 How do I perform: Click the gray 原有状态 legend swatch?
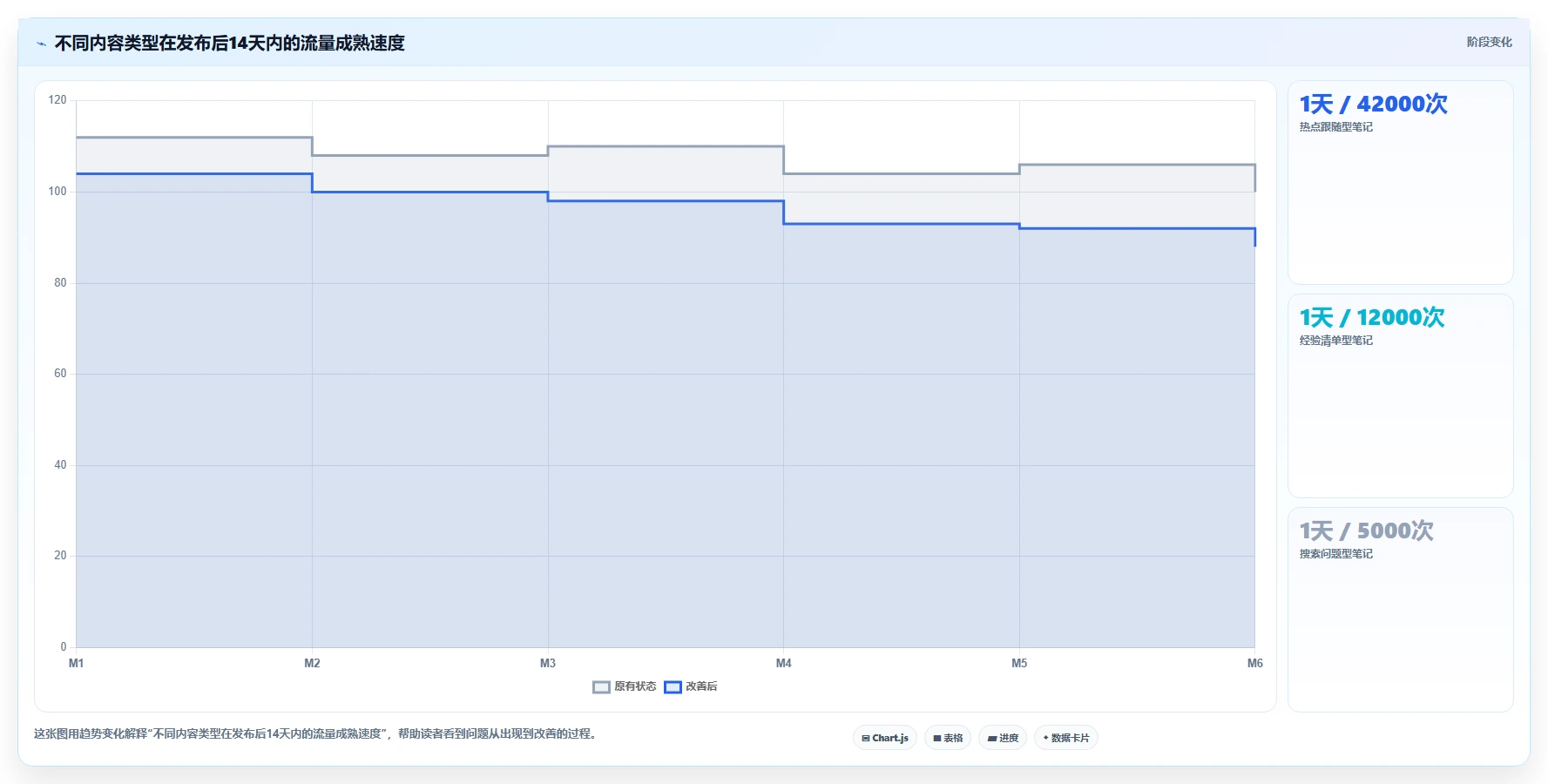tap(601, 687)
